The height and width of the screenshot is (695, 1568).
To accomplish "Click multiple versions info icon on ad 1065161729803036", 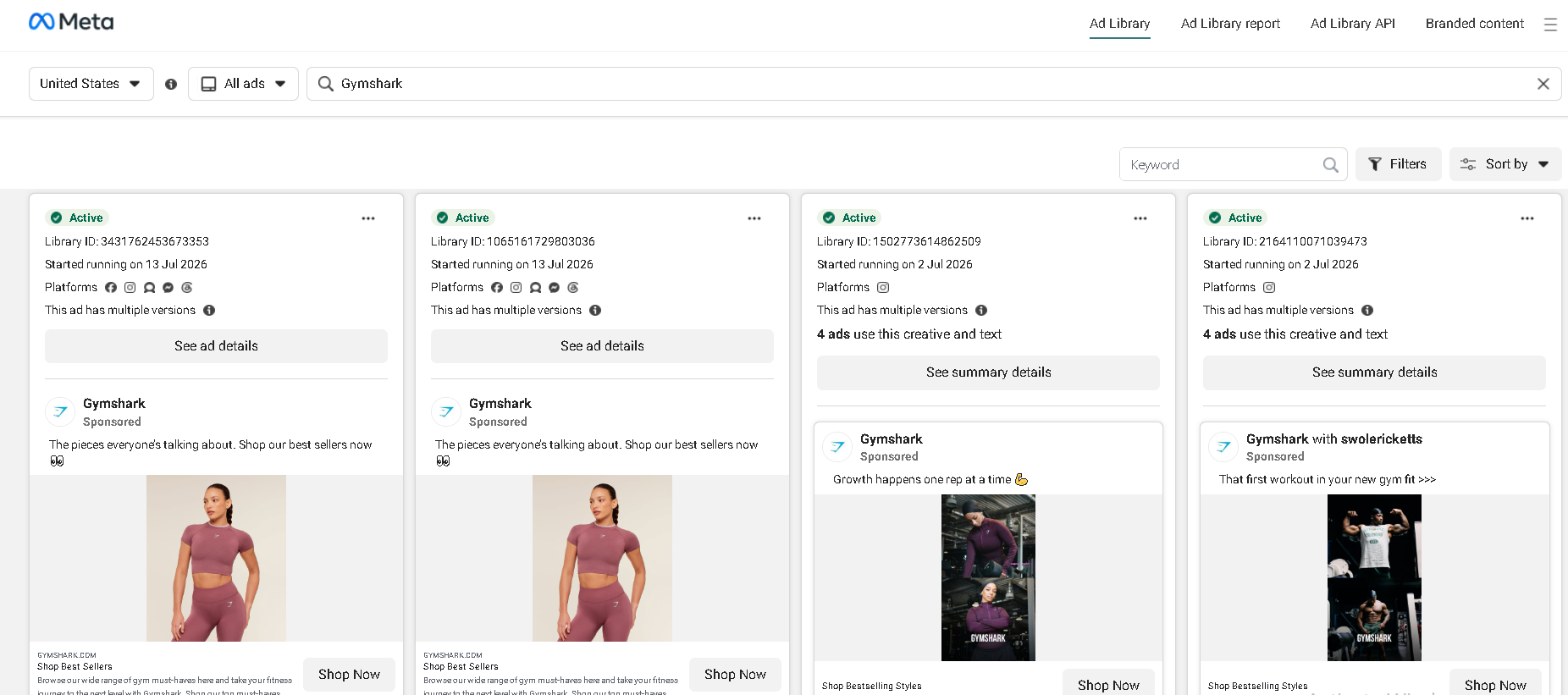I will click(x=595, y=311).
